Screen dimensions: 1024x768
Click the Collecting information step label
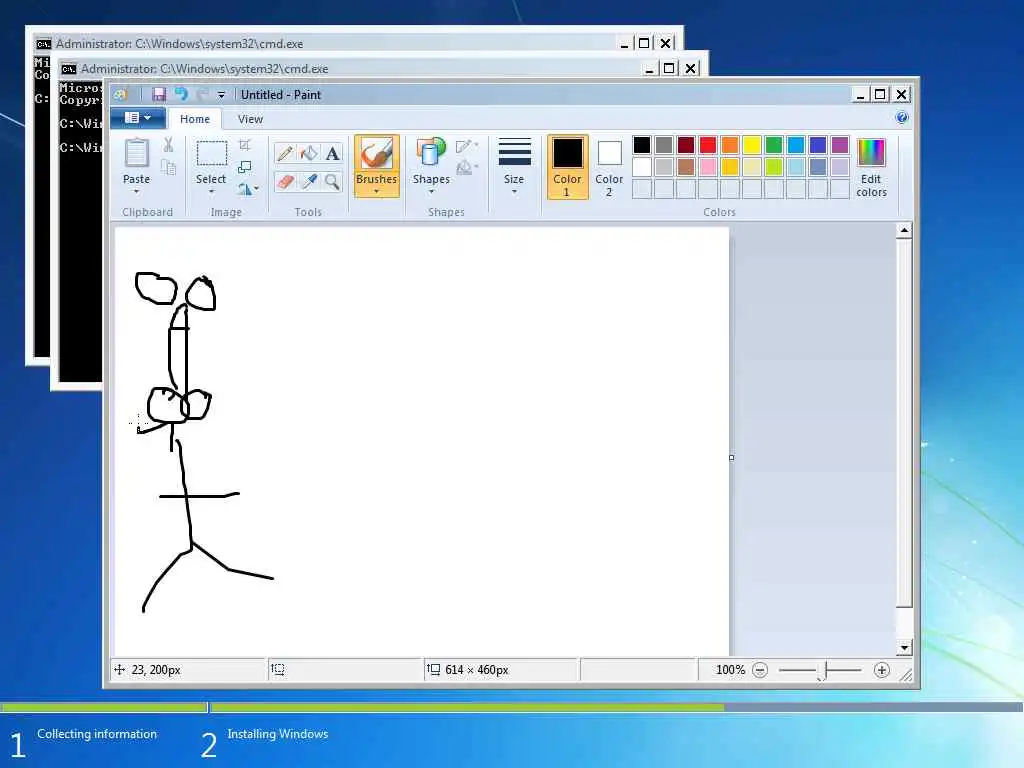[97, 734]
